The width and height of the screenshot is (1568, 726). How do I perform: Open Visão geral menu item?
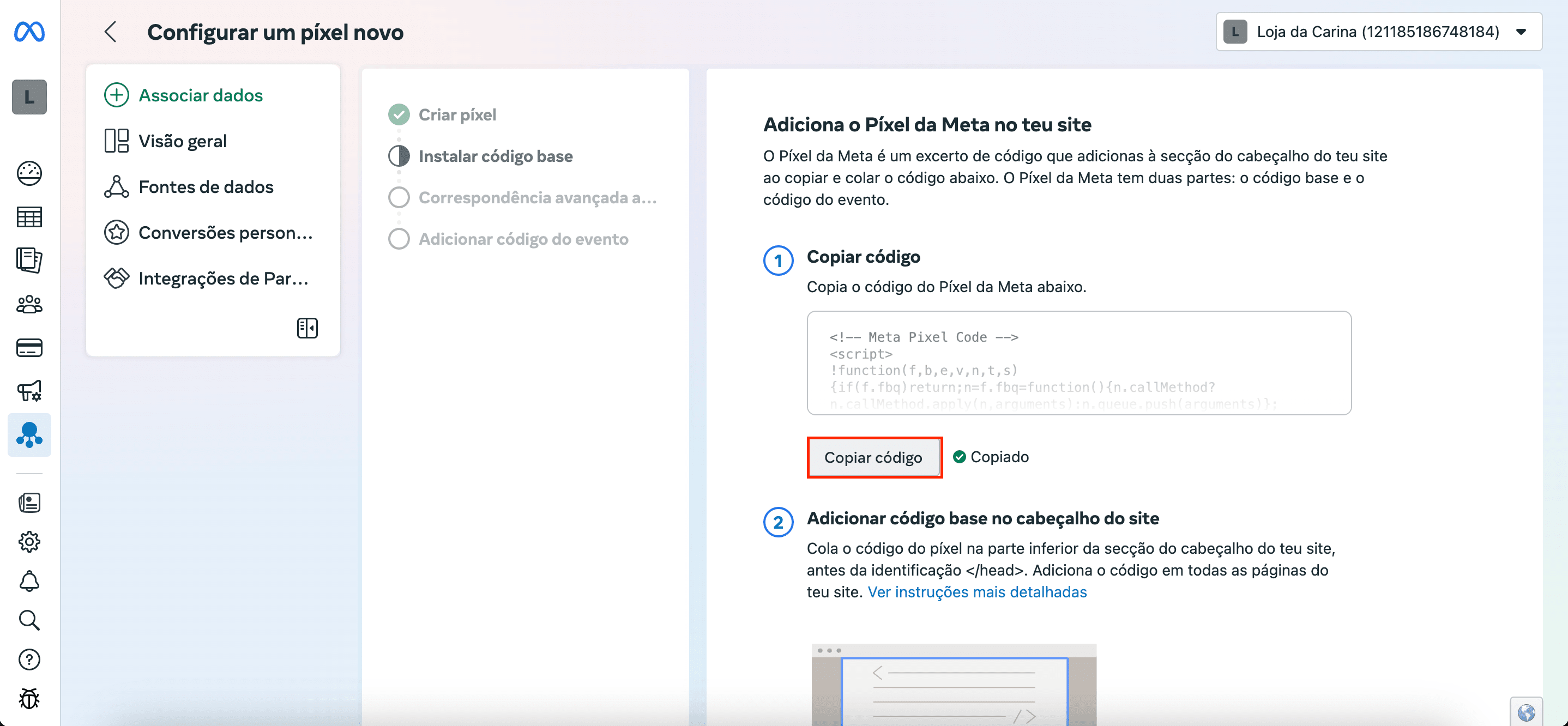182,141
